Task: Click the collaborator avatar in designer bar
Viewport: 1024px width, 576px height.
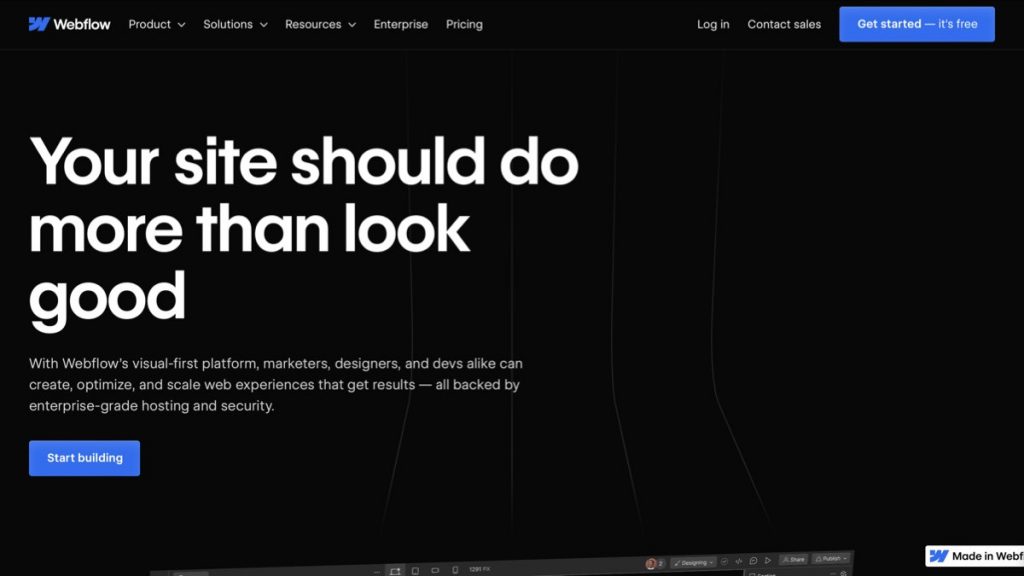Action: (651, 564)
